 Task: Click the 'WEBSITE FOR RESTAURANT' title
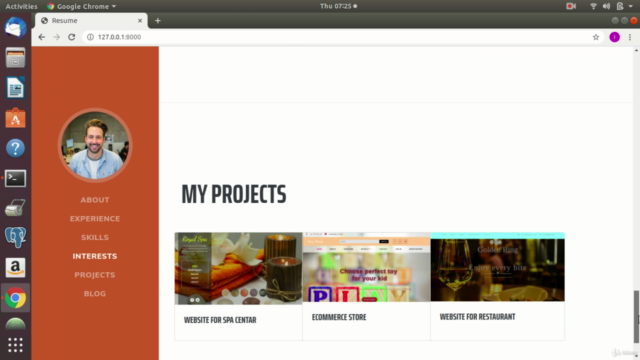477,317
